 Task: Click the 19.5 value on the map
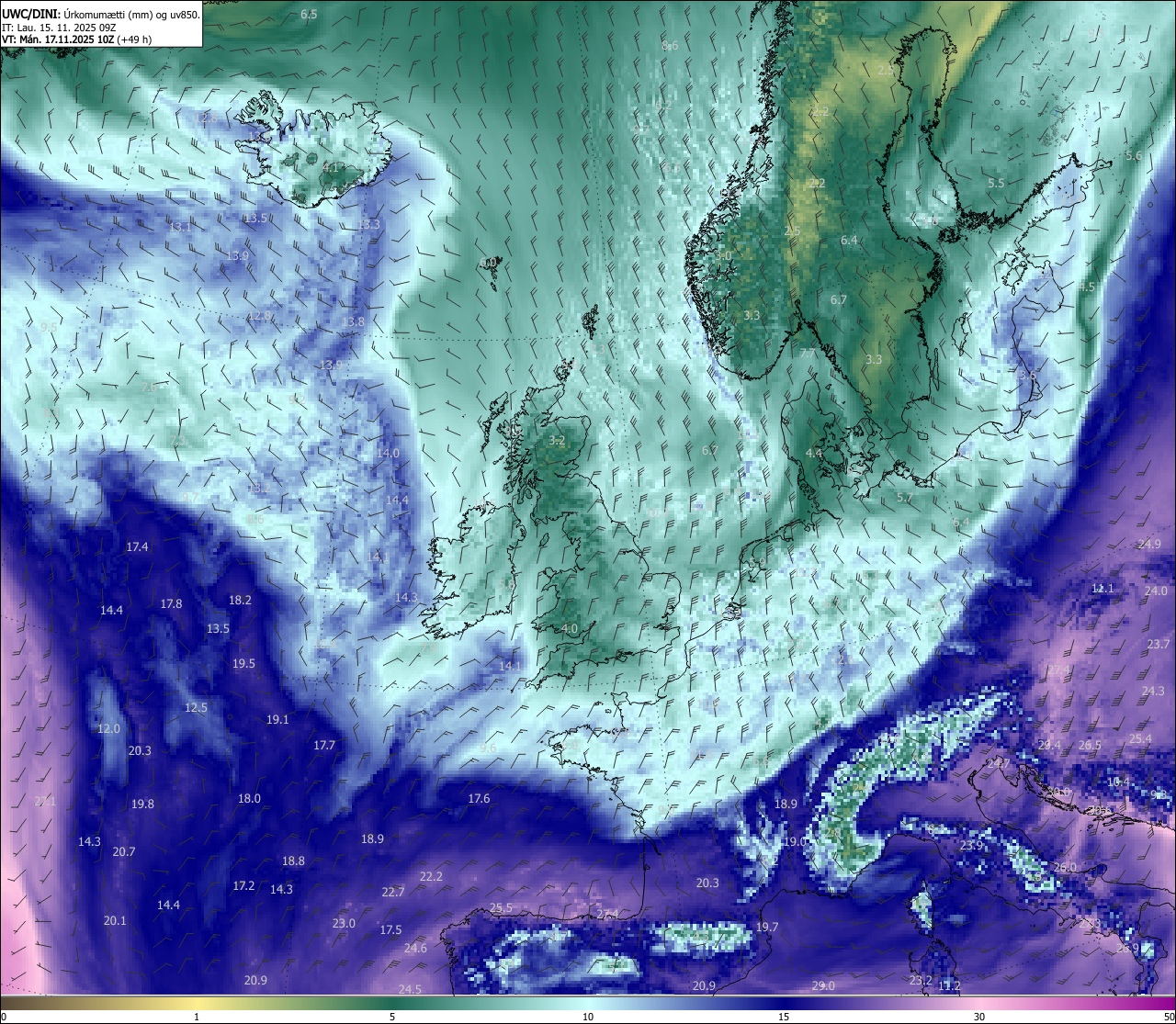tap(243, 663)
